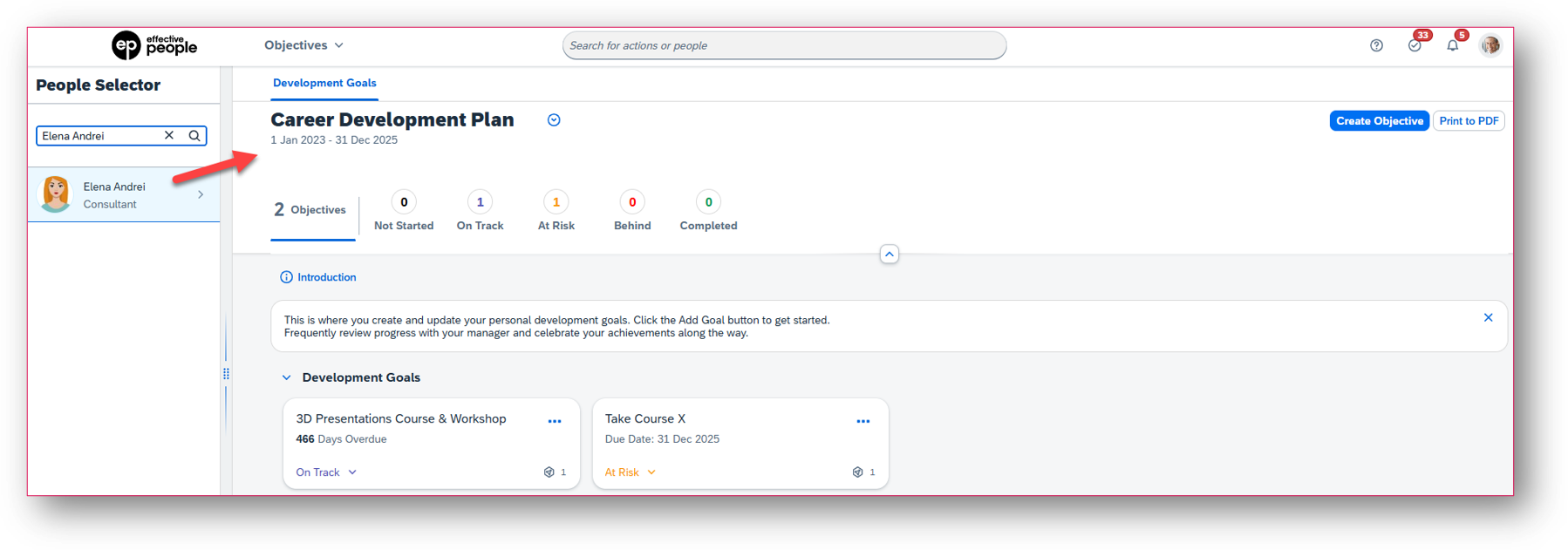Image resolution: width=1568 pixels, height=550 pixels.
Task: Collapse the objectives summary header
Action: click(889, 255)
